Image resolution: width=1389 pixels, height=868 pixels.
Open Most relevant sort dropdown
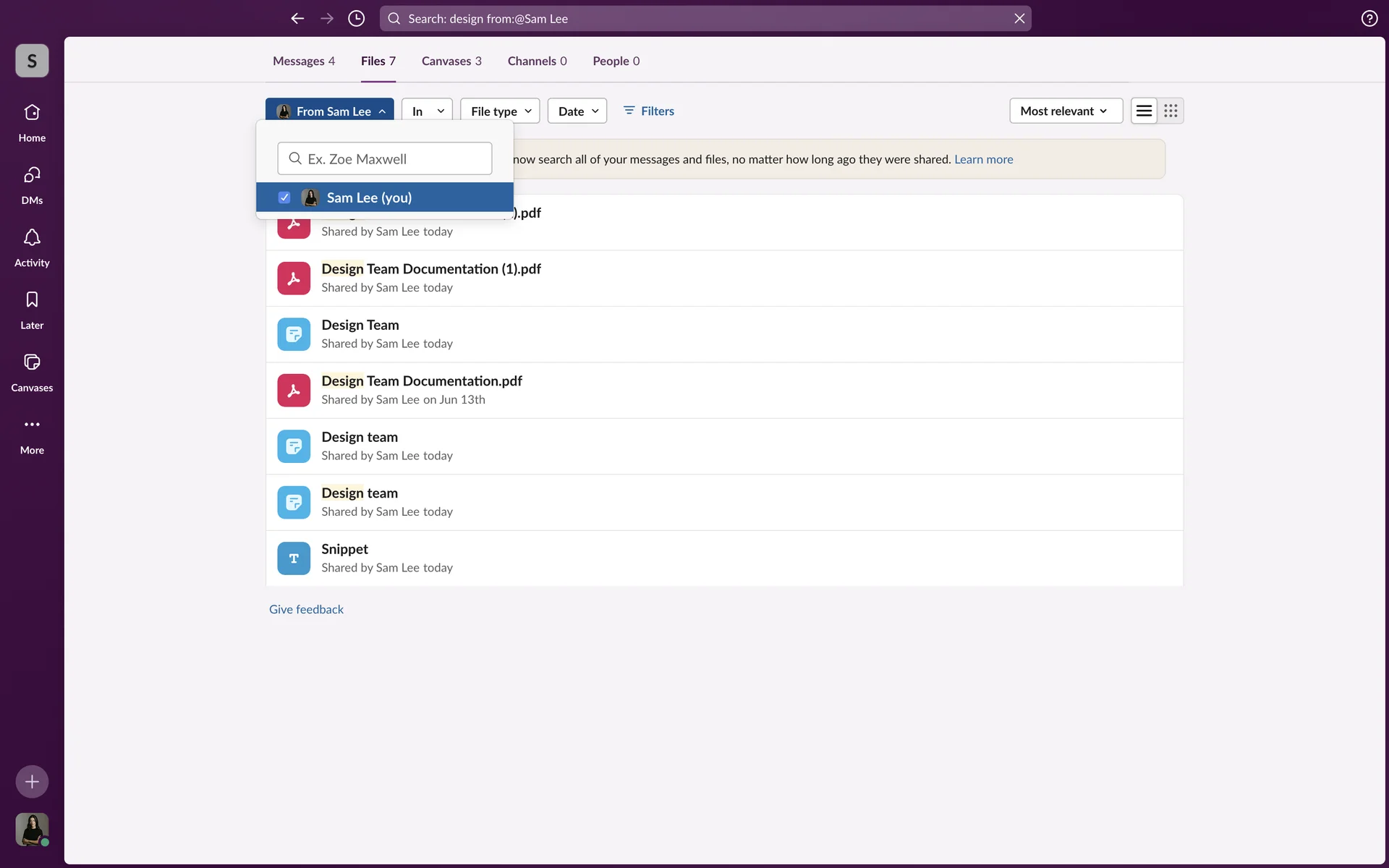(1065, 111)
